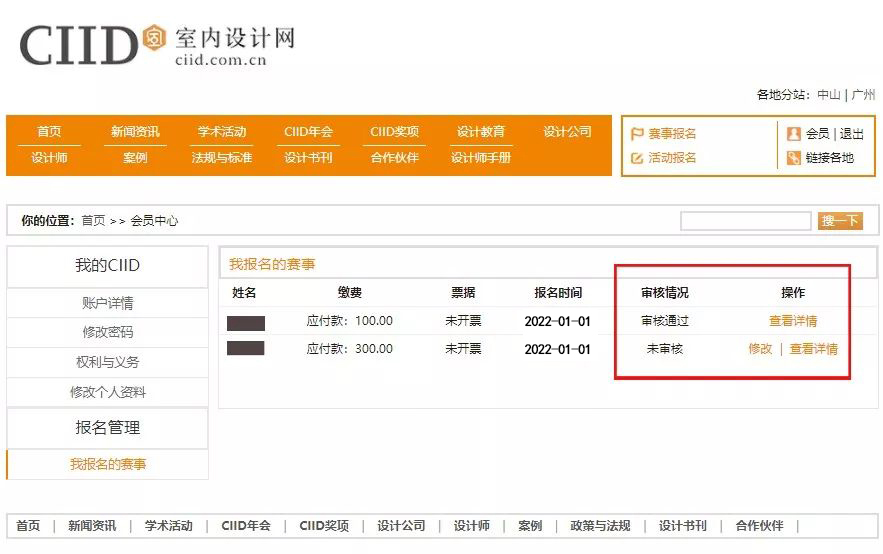
Task: Click the 应付款: 100.00 cell
Action: [349, 321]
